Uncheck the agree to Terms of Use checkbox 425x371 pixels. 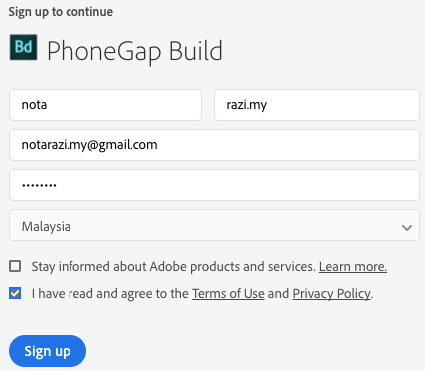pos(15,293)
